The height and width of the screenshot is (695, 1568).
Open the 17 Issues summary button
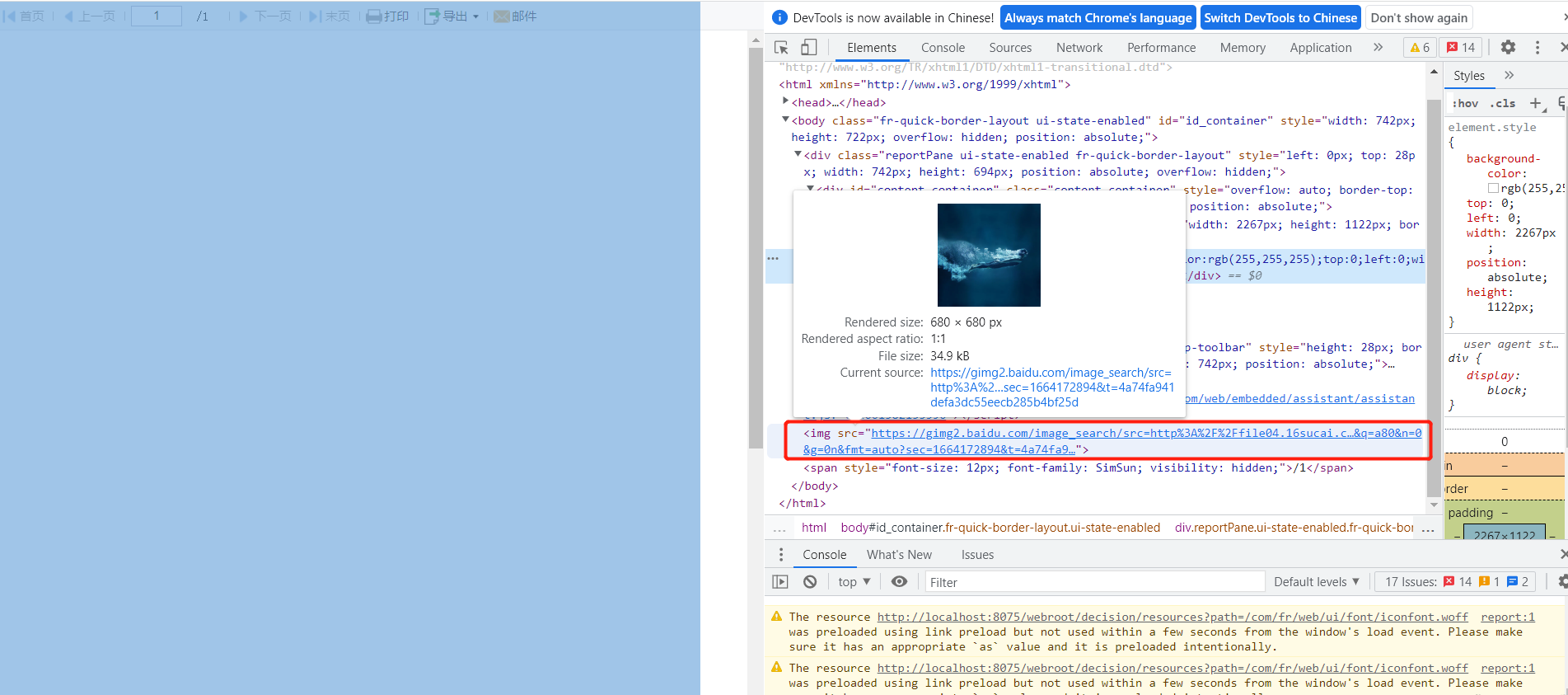pos(1456,582)
